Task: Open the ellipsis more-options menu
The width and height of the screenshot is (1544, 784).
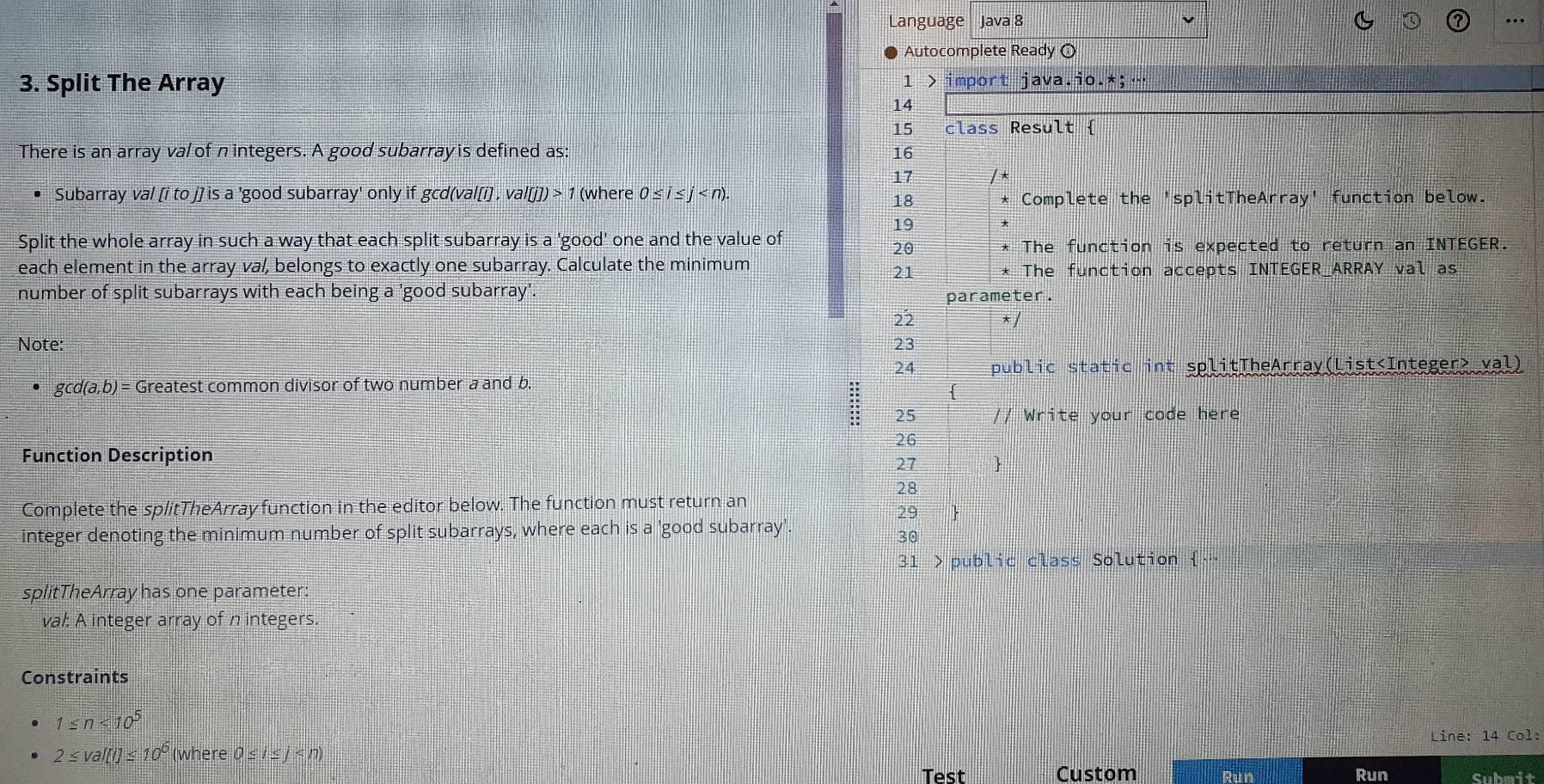Action: [1516, 20]
